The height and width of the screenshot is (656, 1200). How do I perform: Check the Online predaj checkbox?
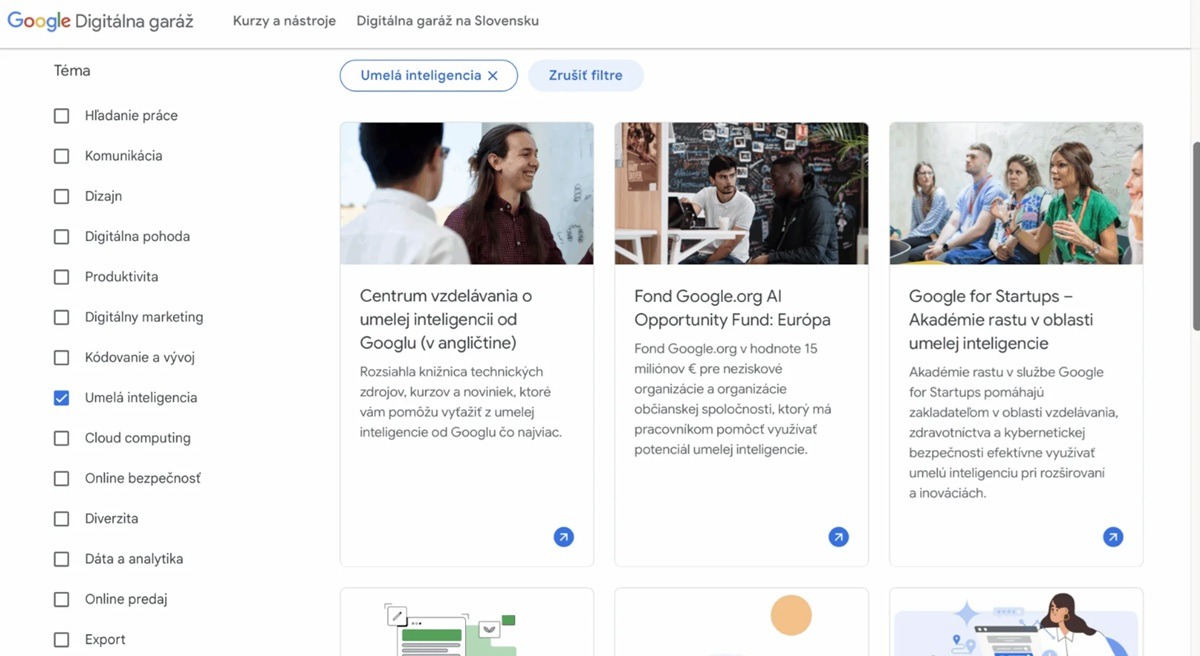(62, 600)
